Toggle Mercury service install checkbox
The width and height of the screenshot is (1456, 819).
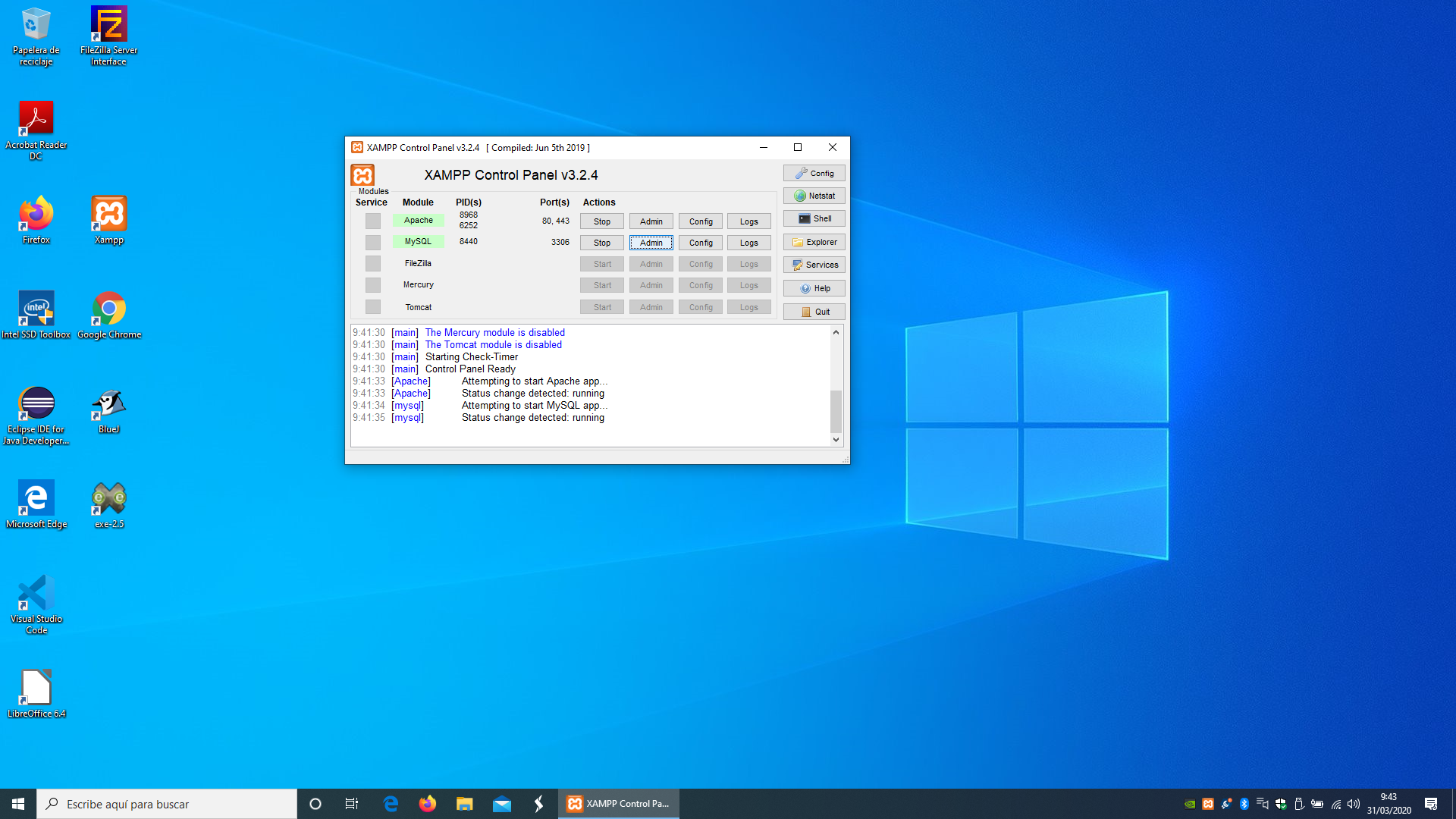(372, 285)
